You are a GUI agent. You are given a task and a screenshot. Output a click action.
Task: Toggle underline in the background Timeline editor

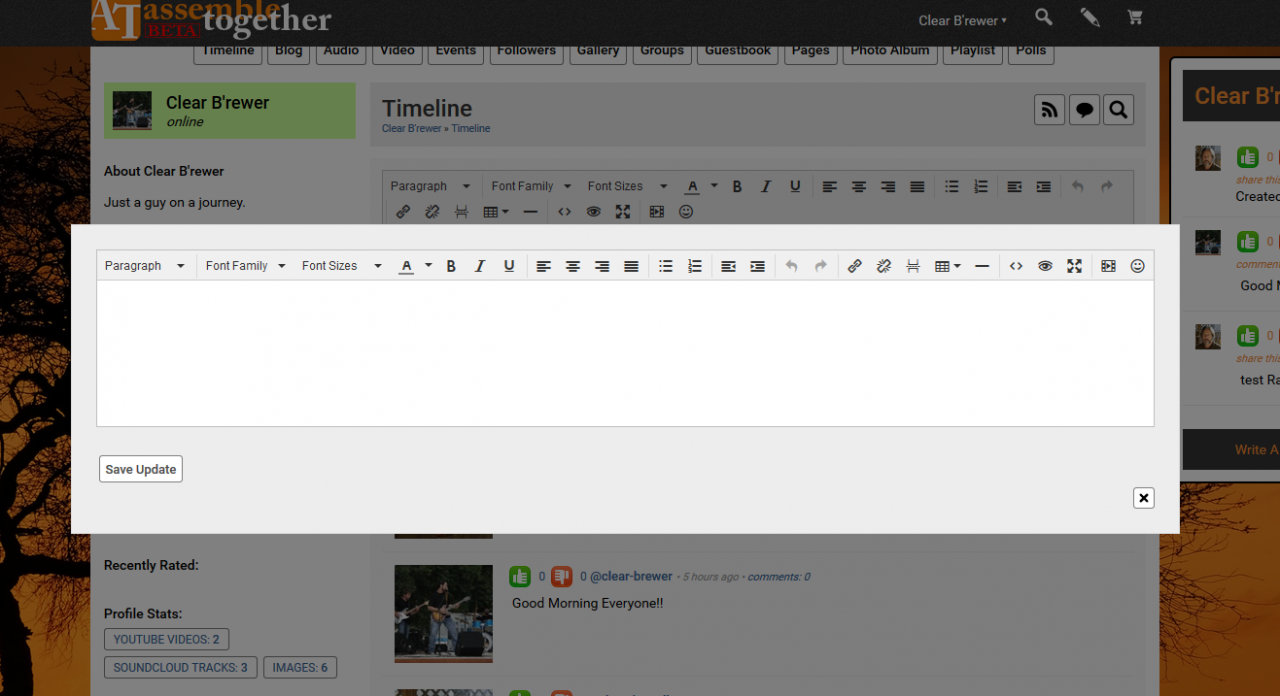[x=795, y=186]
